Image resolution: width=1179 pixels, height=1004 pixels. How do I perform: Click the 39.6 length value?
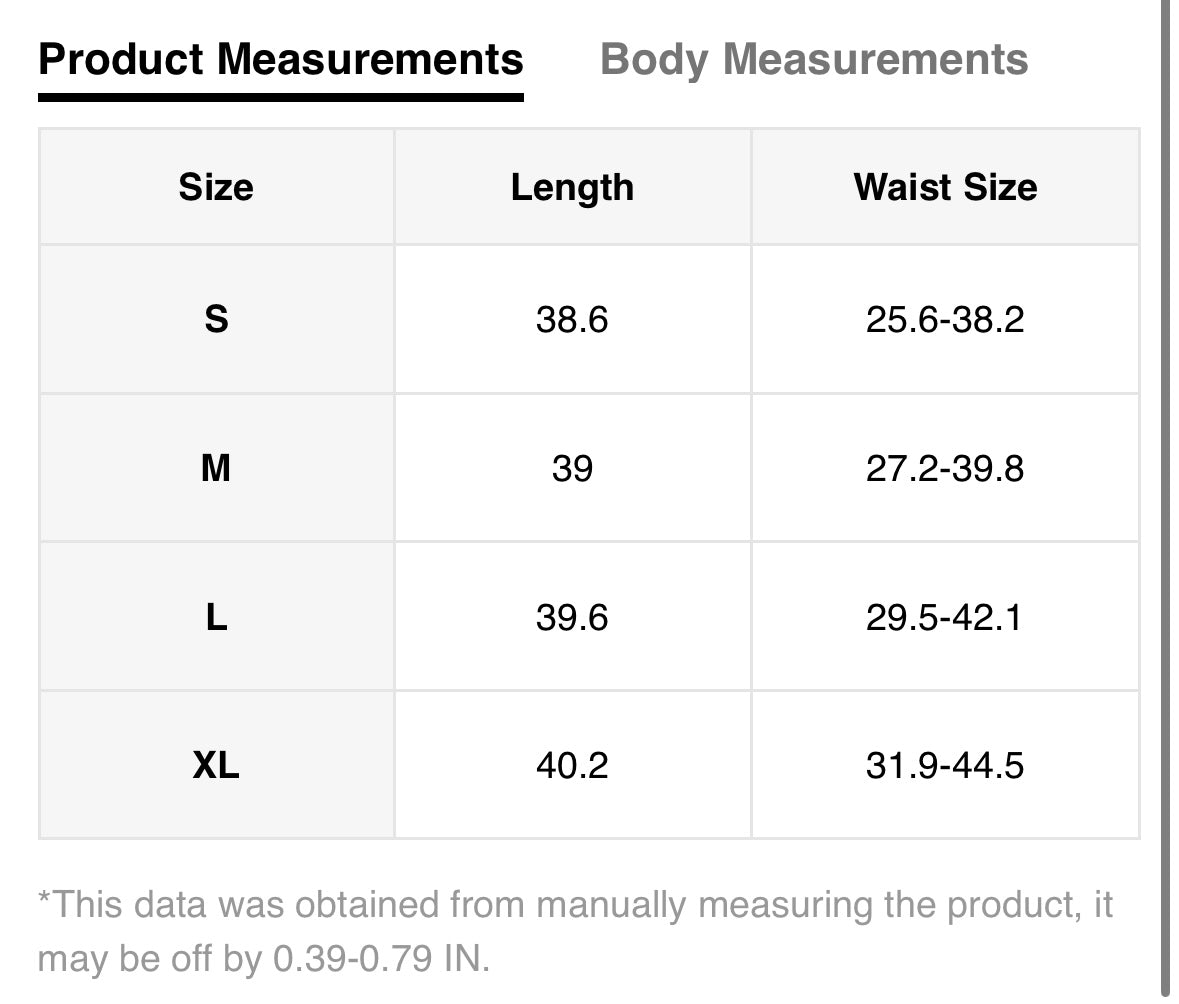(572, 617)
